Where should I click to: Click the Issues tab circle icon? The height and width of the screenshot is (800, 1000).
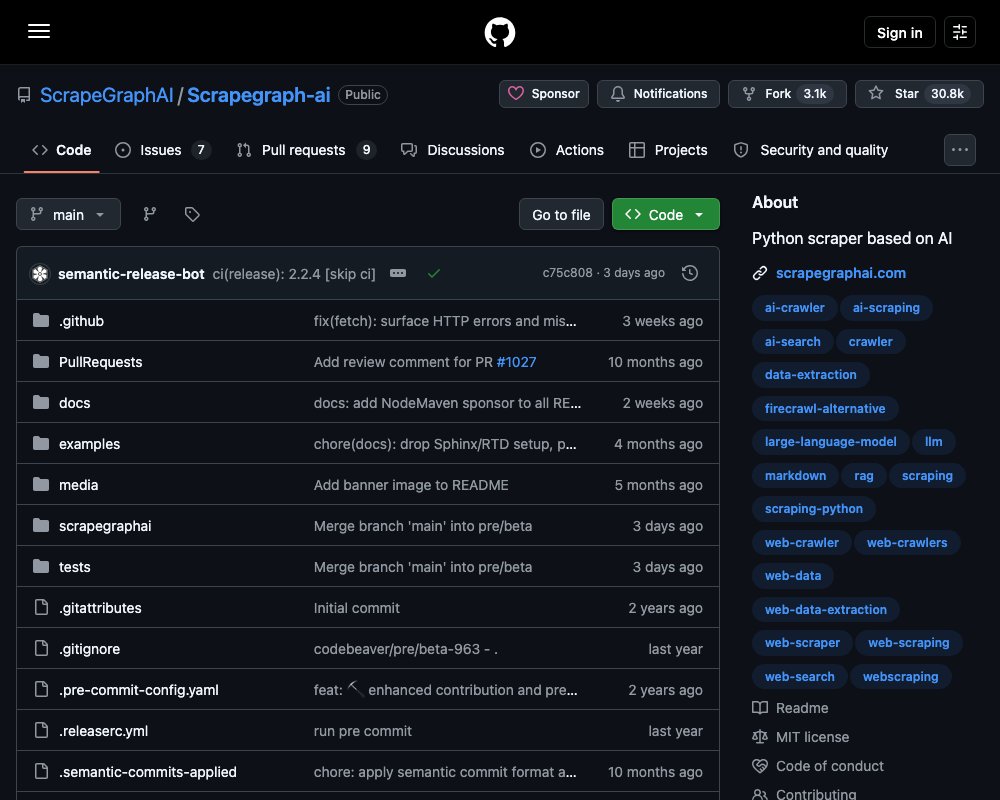click(x=122, y=150)
